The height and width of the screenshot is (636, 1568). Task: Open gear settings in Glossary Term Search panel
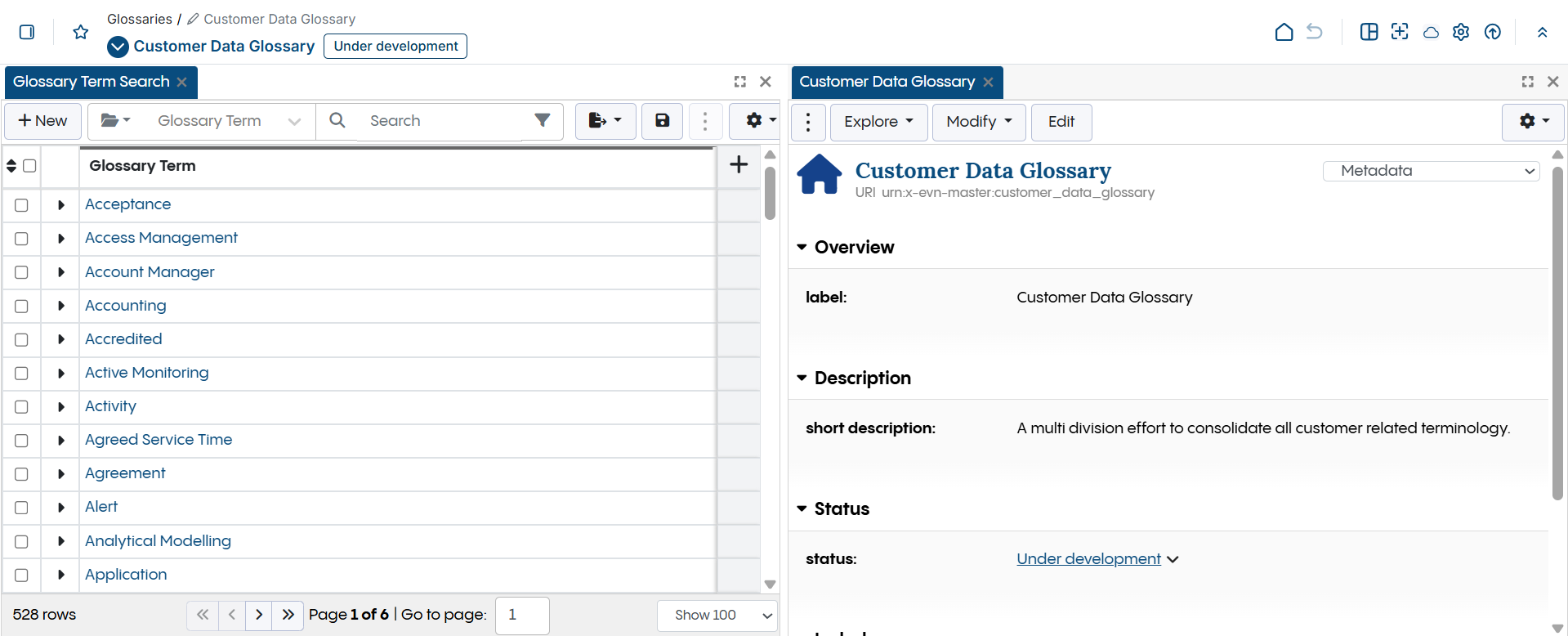tap(760, 121)
